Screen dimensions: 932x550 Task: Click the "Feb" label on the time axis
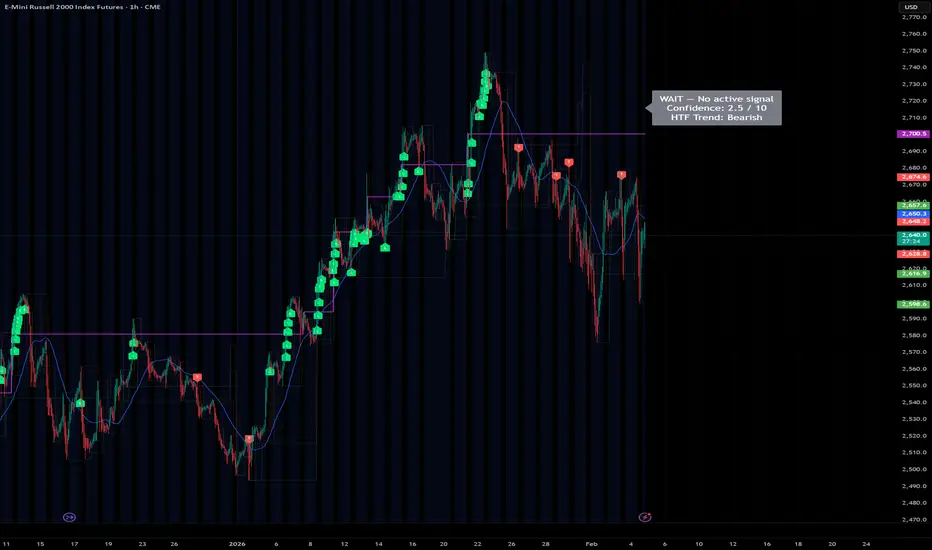coord(591,543)
